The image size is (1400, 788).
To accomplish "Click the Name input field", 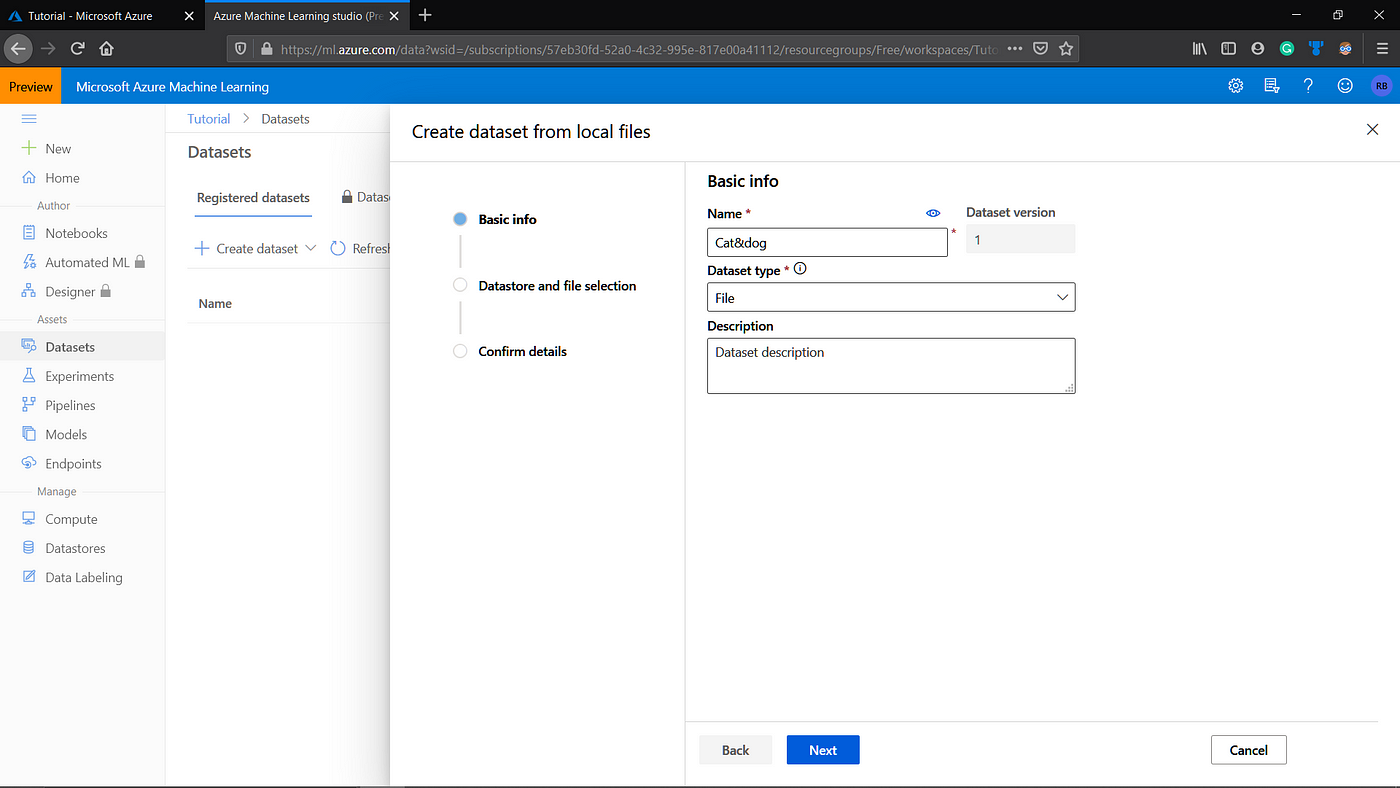I will 827,242.
